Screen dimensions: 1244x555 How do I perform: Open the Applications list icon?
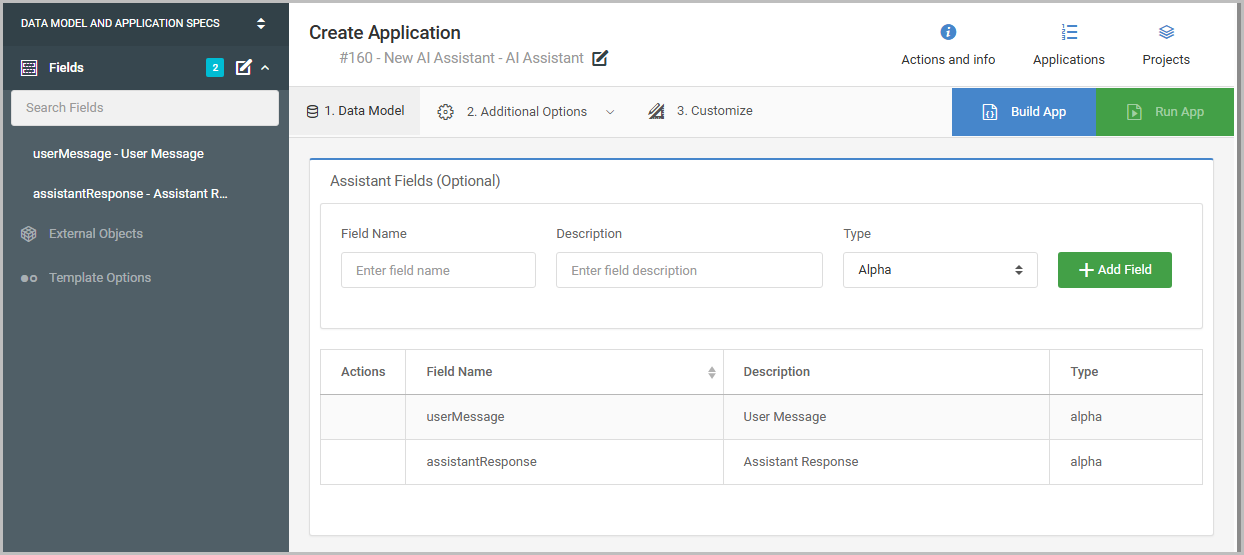(x=1069, y=32)
